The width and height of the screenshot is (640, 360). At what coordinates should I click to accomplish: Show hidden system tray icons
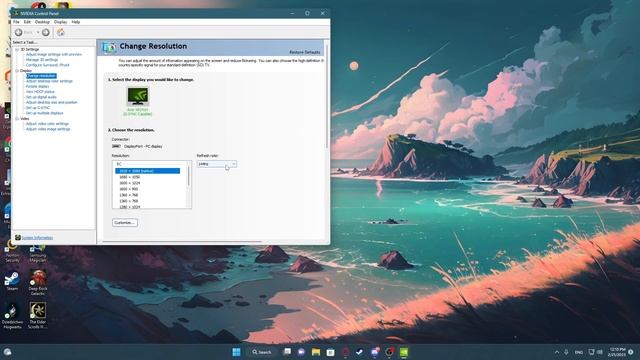click(x=557, y=352)
